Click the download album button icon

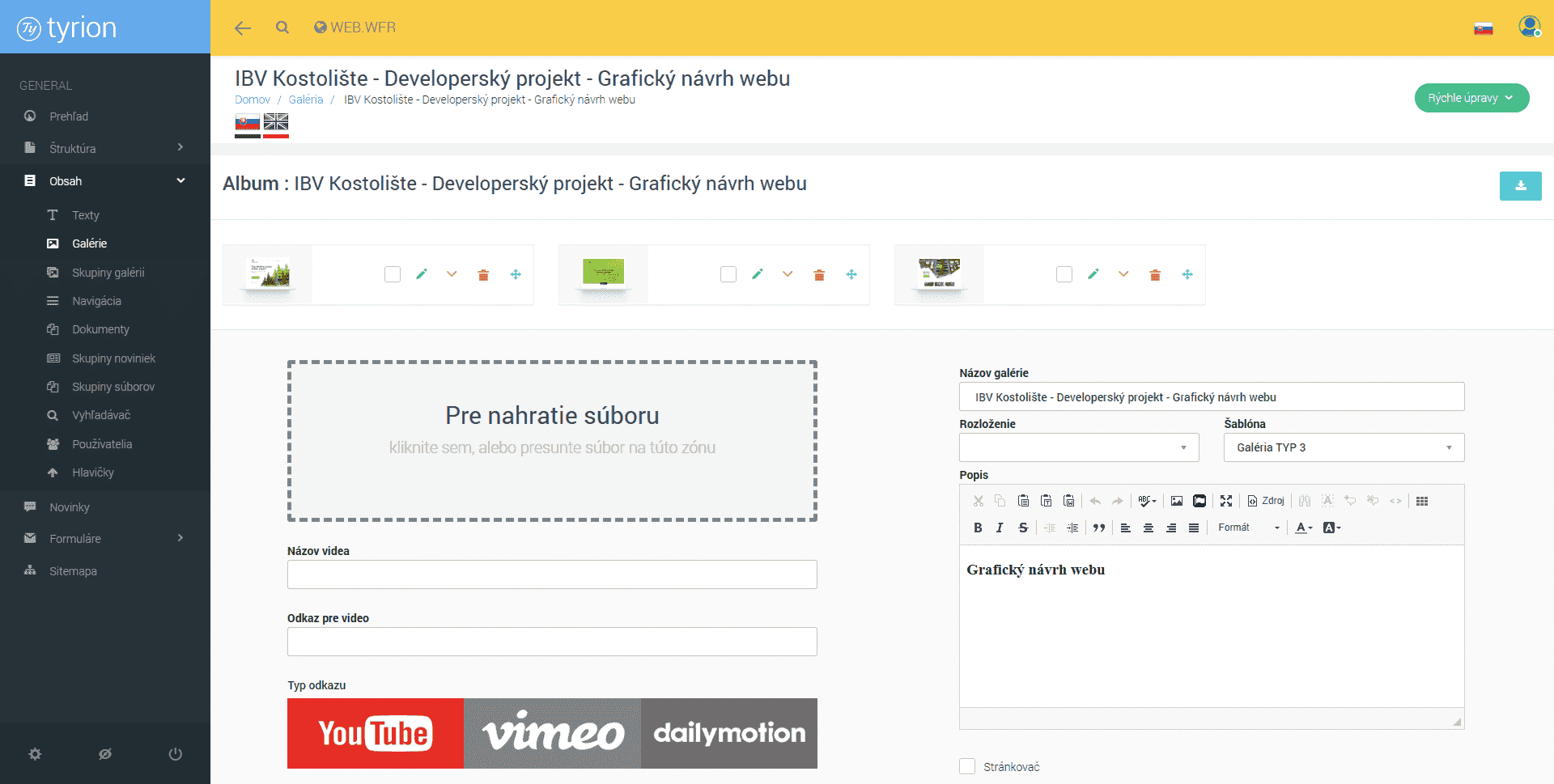(x=1520, y=185)
